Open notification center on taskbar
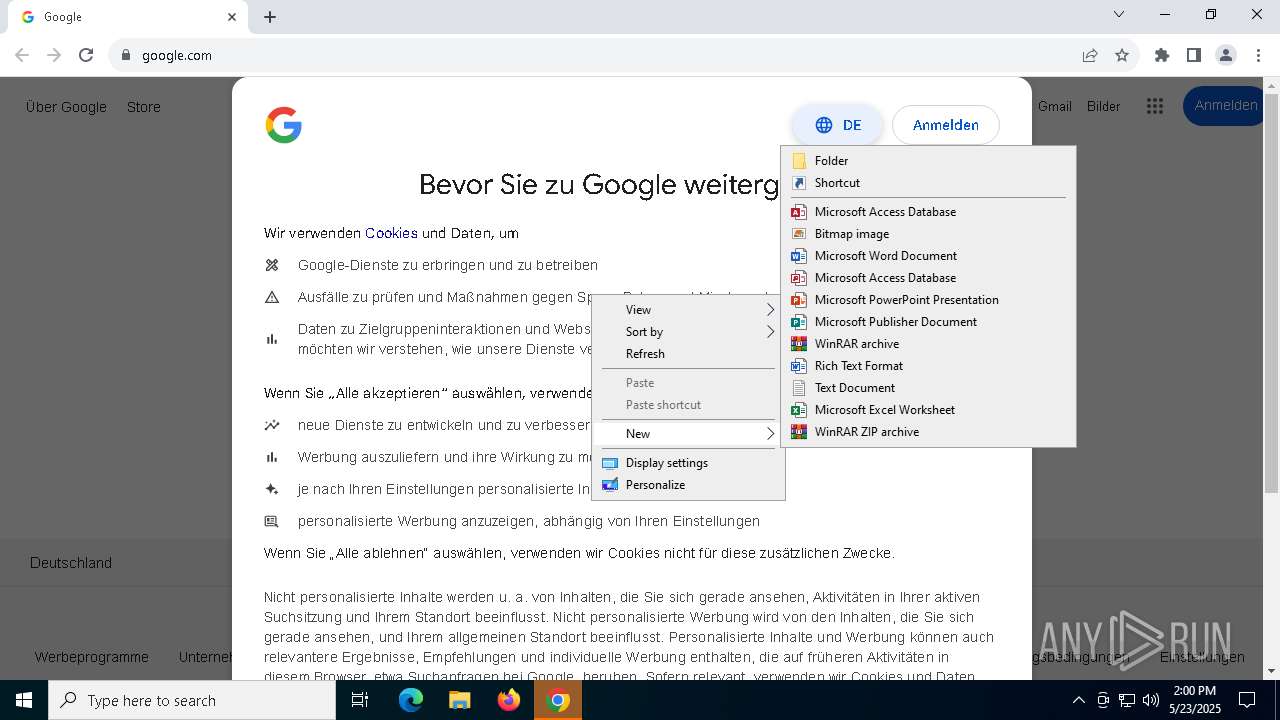Viewport: 1280px width, 720px height. point(1247,700)
